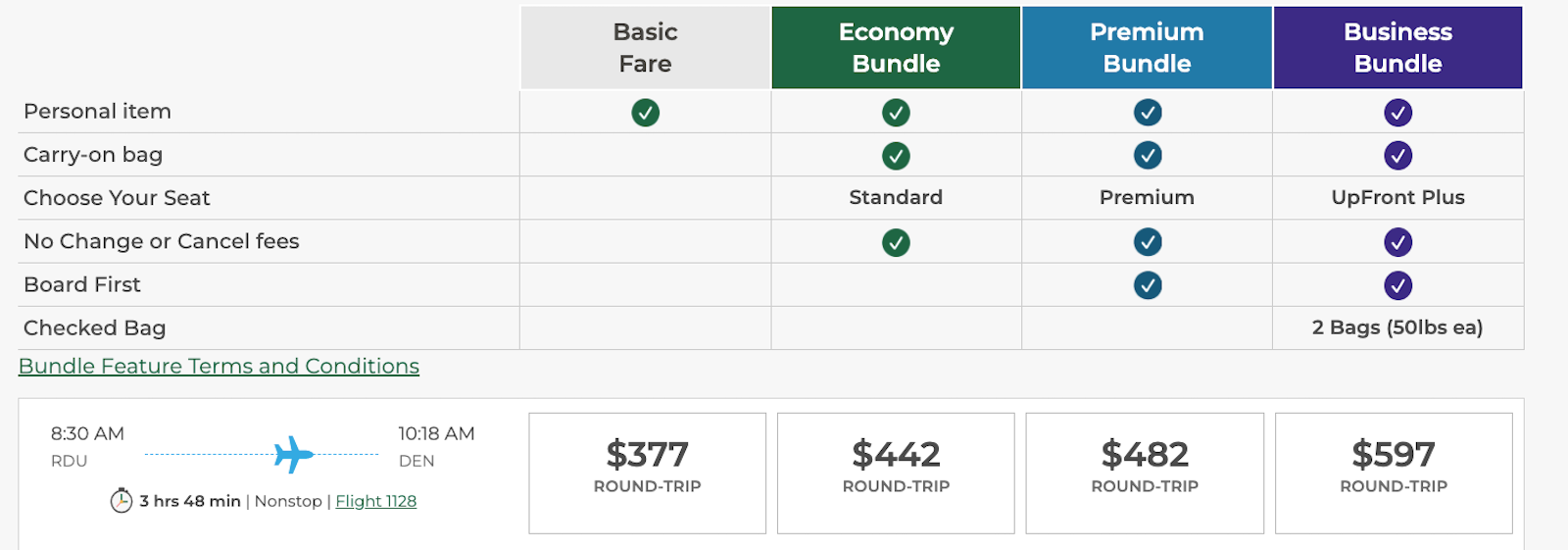Click Economy Bundle No Change fees checkmark

pos(896,242)
